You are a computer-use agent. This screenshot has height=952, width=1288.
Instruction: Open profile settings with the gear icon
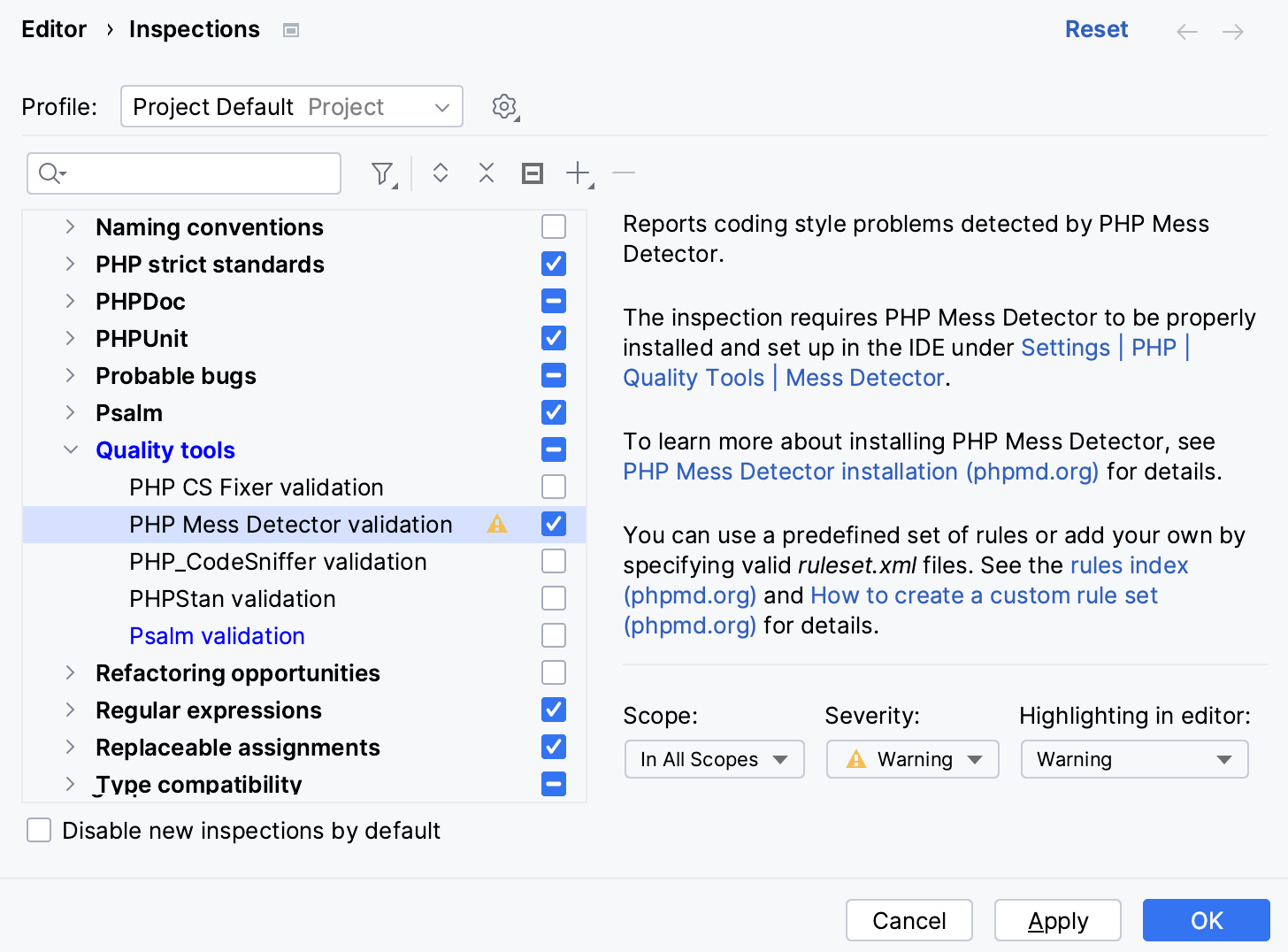coord(503,106)
